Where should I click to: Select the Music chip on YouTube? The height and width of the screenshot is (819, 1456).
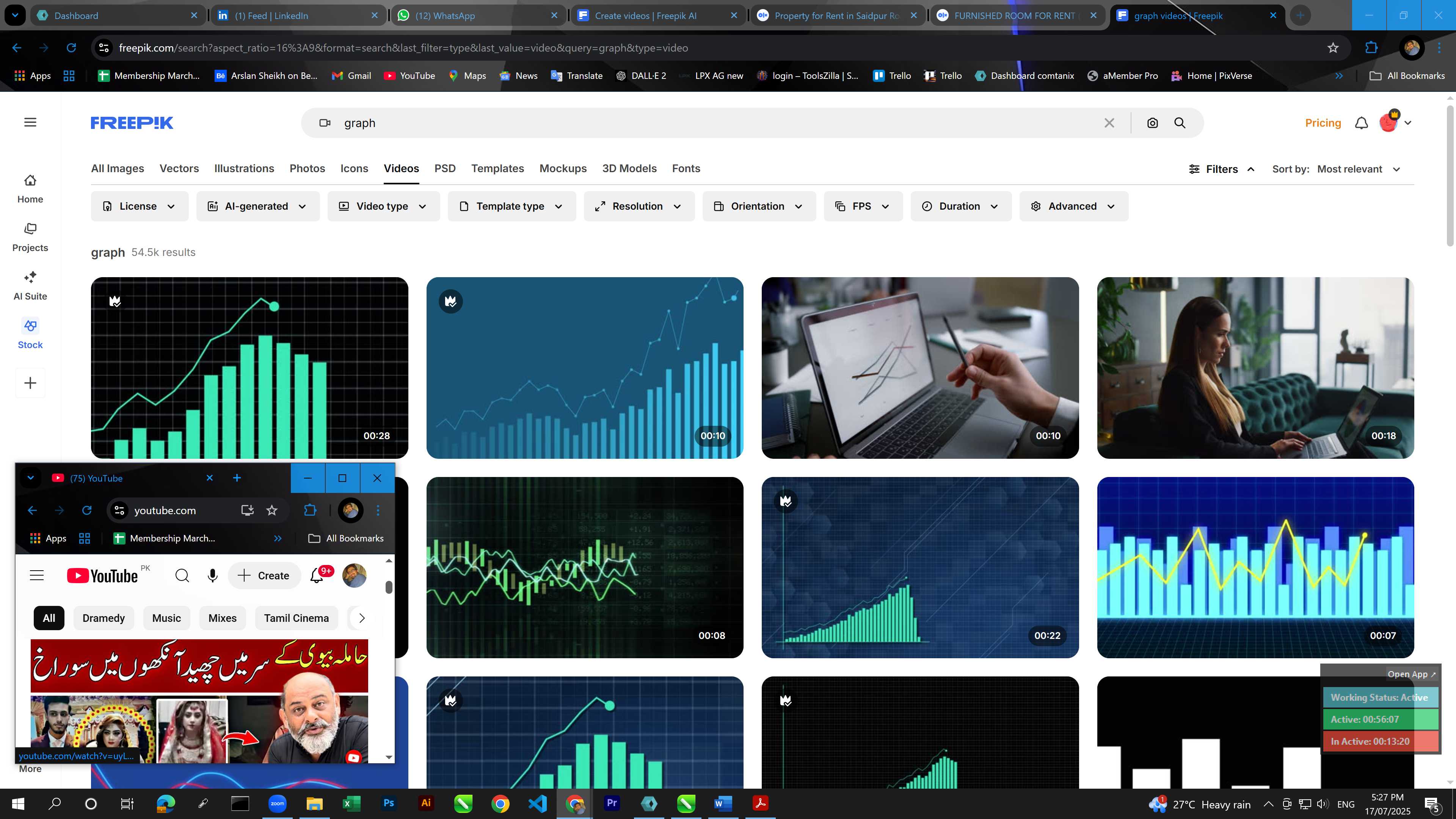point(166,618)
